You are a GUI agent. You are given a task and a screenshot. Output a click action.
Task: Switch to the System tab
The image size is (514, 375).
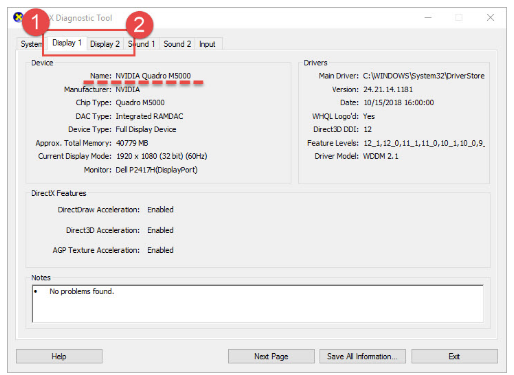31,44
